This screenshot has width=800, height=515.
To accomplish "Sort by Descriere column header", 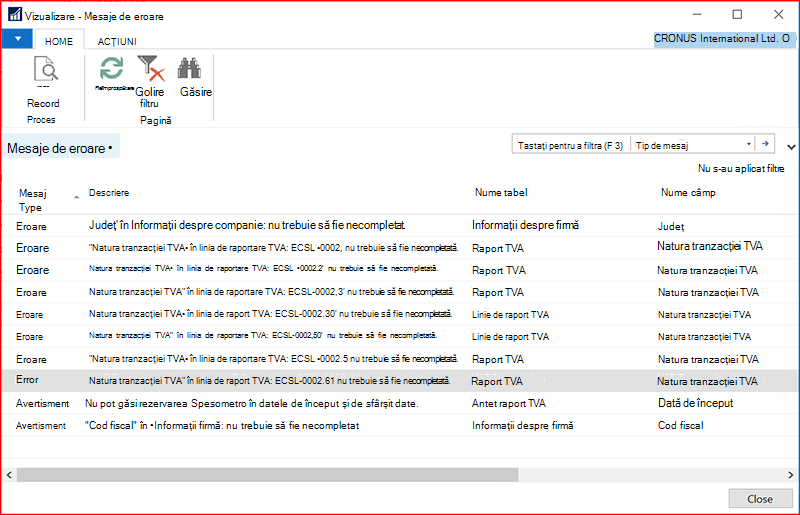I will pyautogui.click(x=109, y=193).
